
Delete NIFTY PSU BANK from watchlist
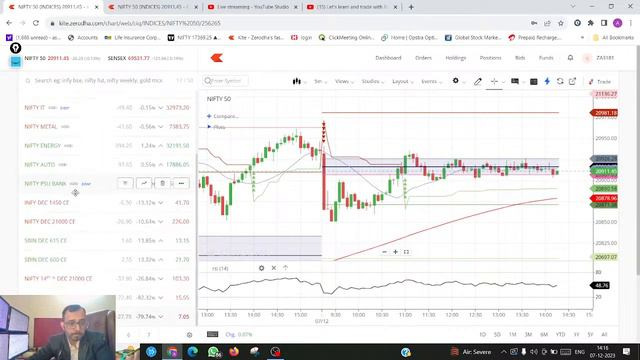(x=162, y=183)
